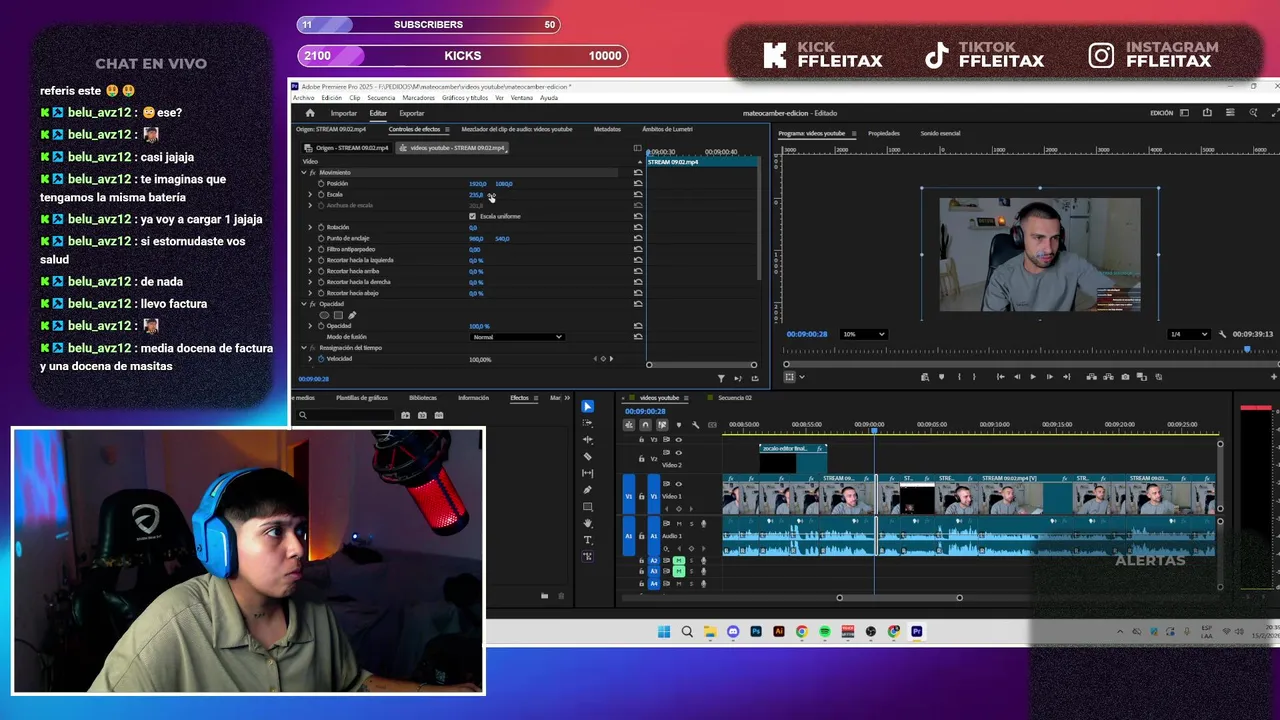The image size is (1280, 720).
Task: Open new bin folder icon in Effects panel
Action: click(544, 596)
